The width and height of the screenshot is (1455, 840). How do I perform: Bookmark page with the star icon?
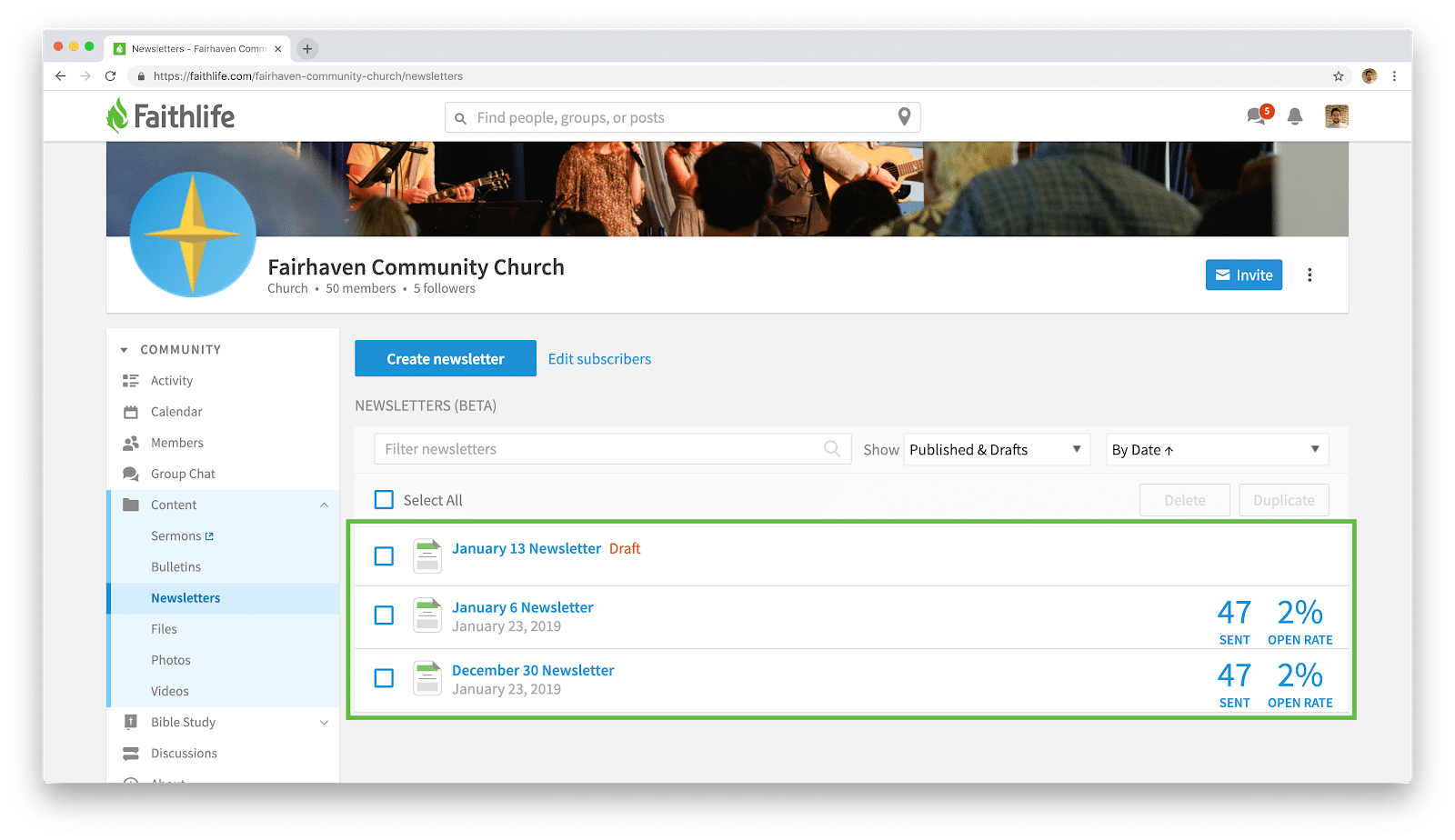click(1339, 76)
